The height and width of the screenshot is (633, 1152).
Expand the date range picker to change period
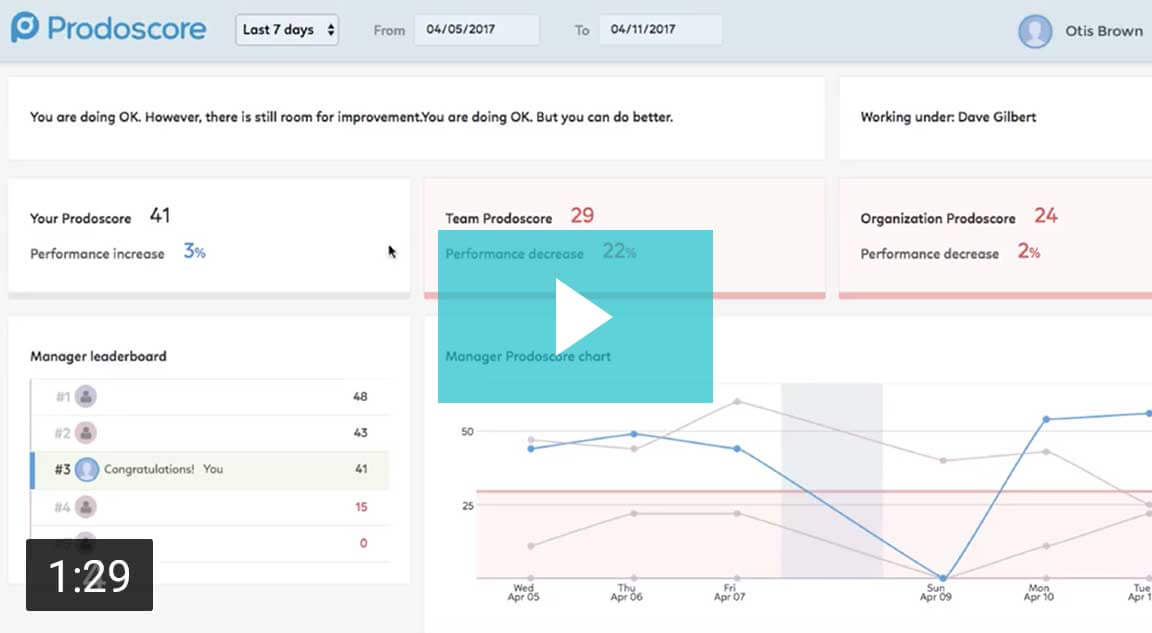(286, 29)
